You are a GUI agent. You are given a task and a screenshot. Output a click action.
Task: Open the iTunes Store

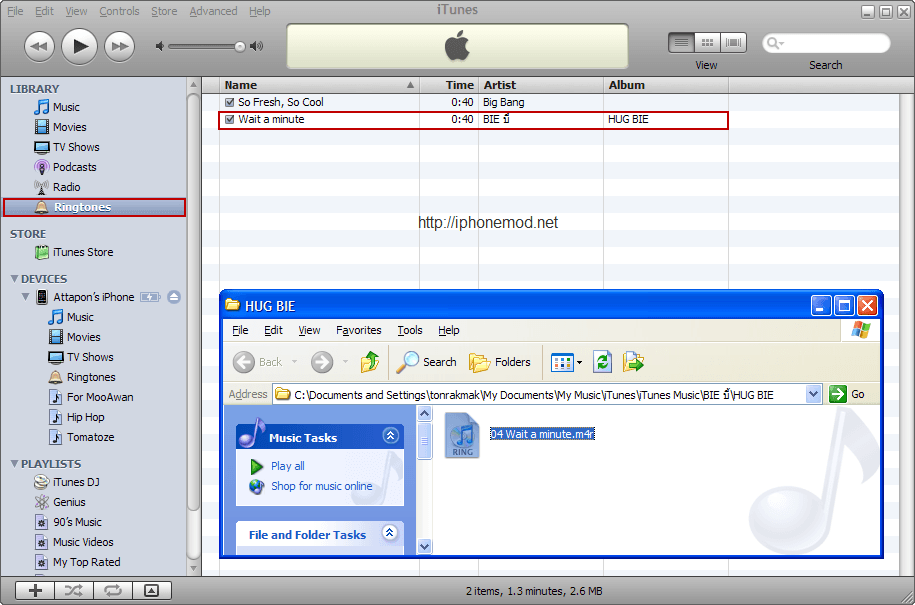click(74, 252)
